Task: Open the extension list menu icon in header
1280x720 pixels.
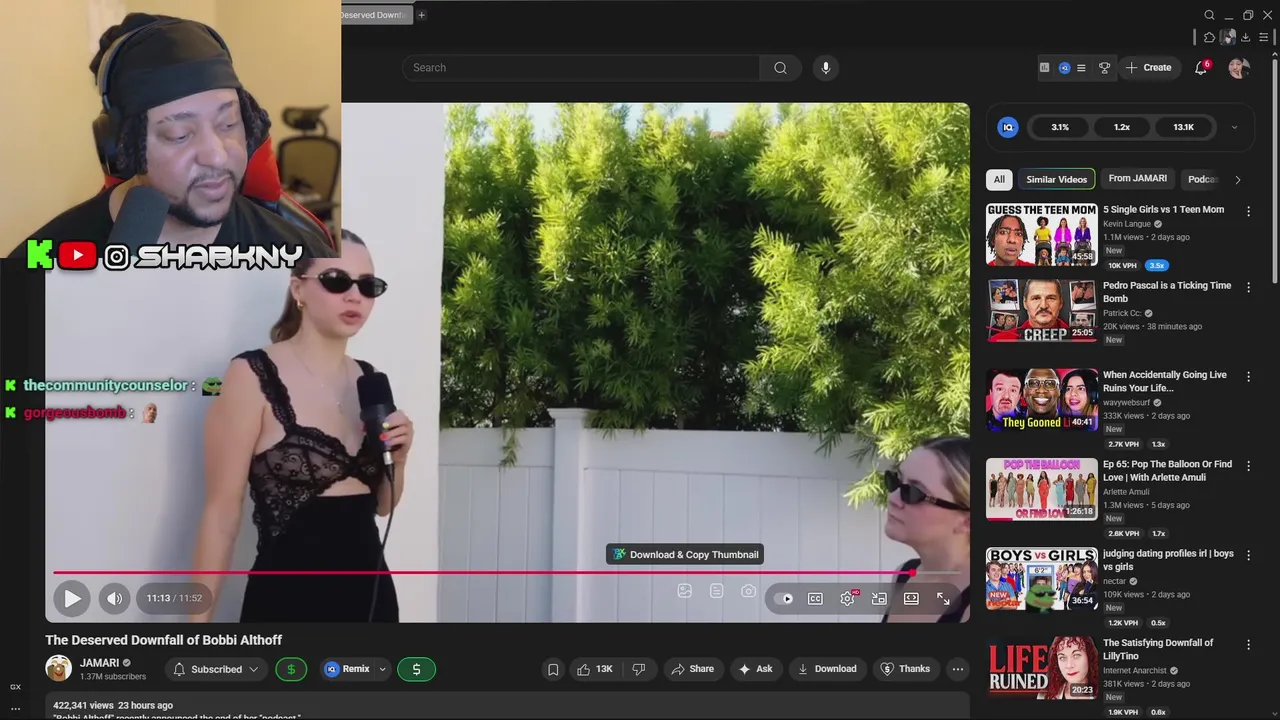Action: 1081,68
